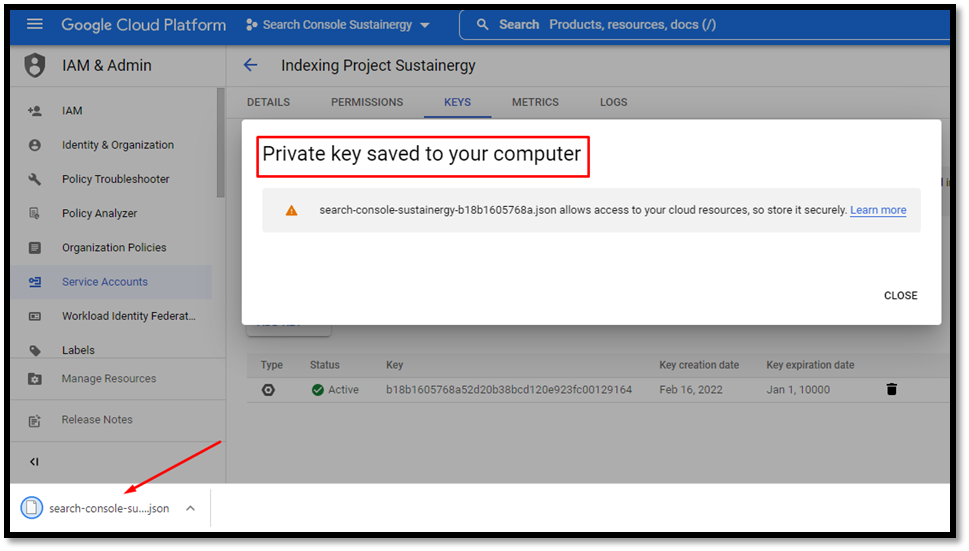
Task: Click the Status column header
Action: click(x=324, y=364)
